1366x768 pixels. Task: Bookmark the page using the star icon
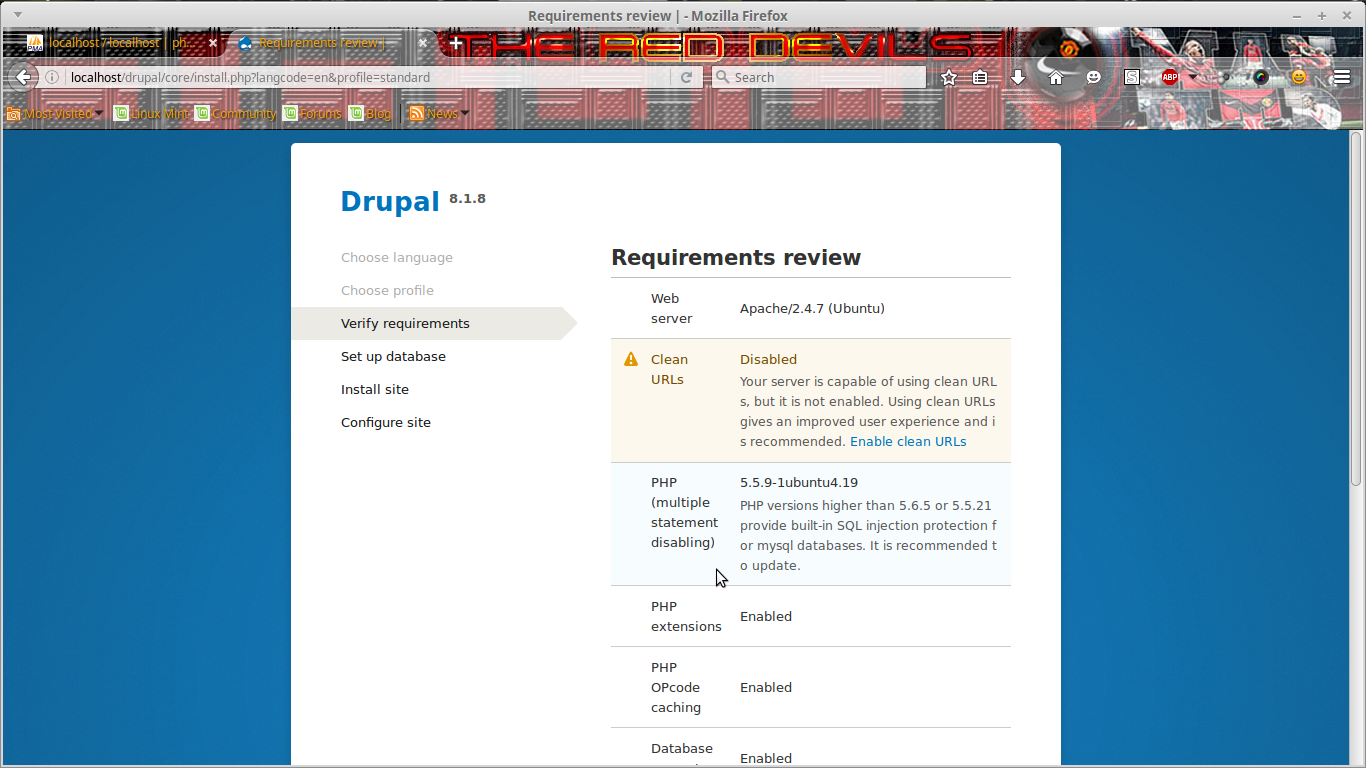click(x=948, y=76)
